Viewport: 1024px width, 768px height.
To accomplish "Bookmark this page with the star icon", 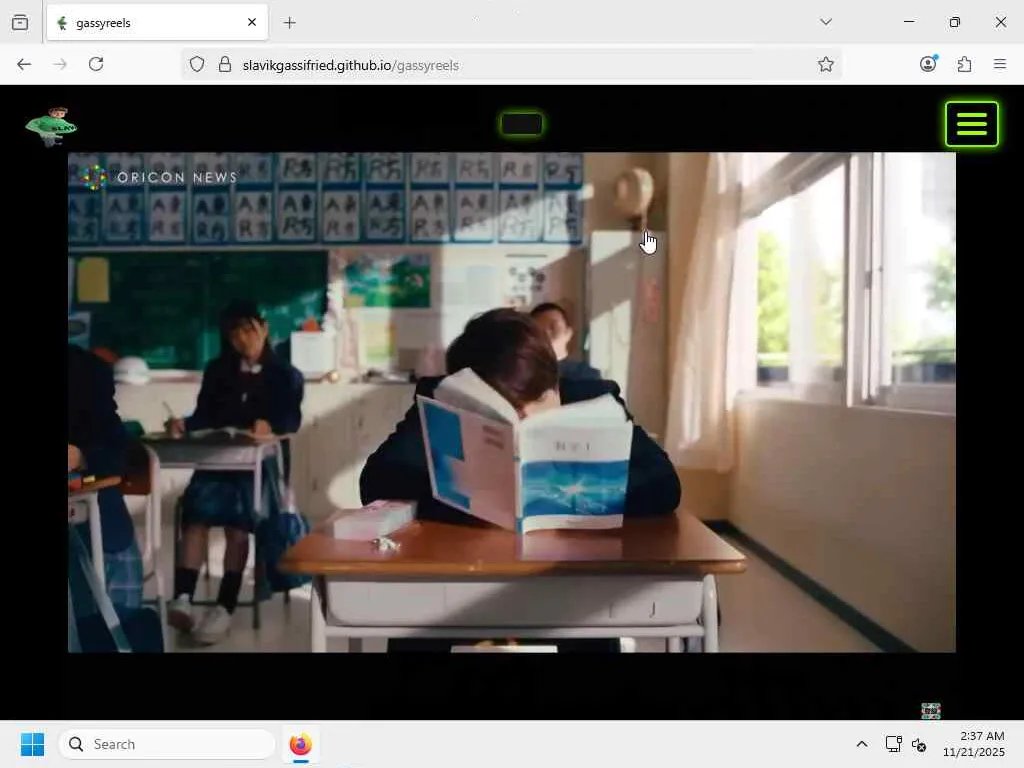I will [x=825, y=64].
